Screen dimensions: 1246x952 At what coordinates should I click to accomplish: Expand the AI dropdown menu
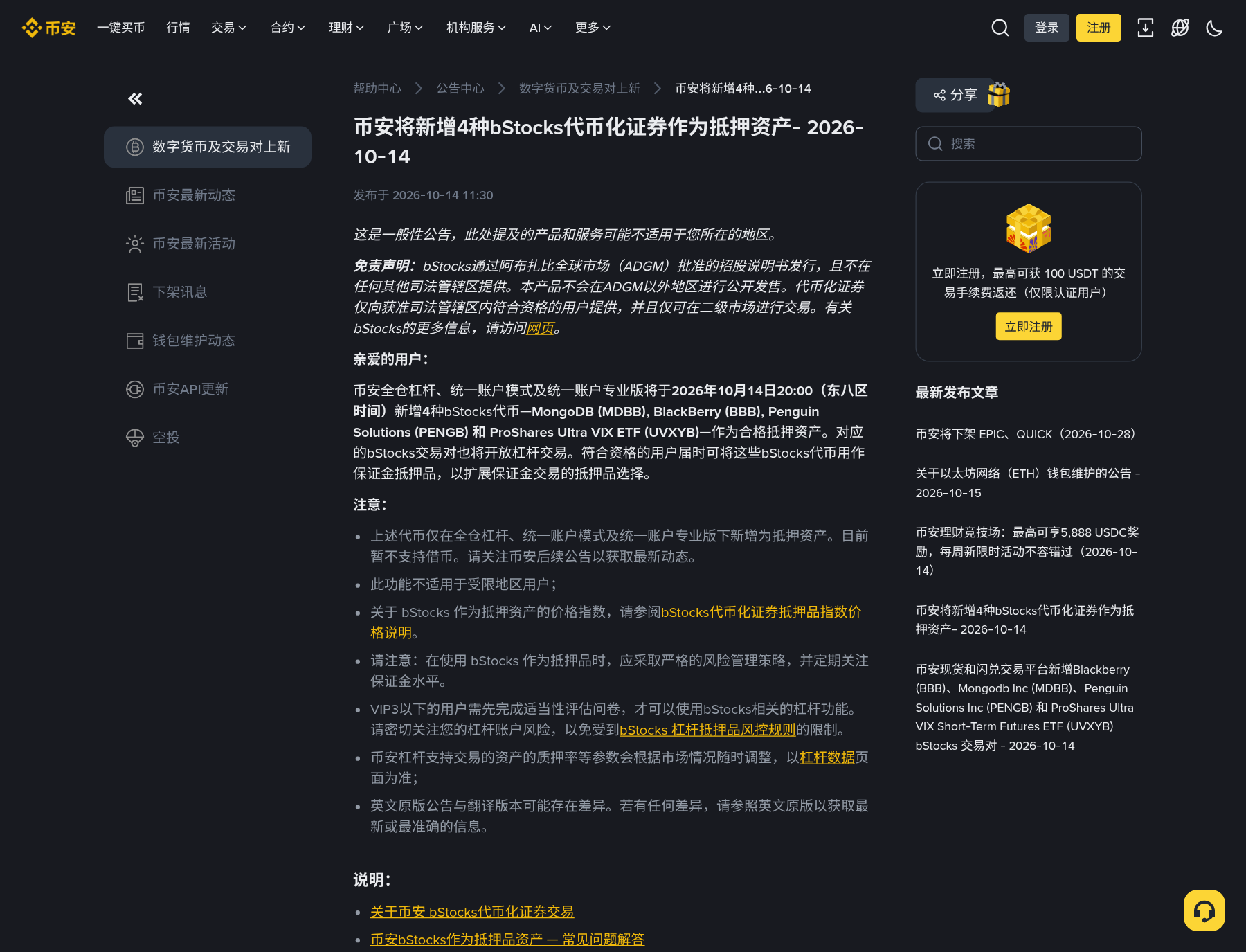point(541,28)
